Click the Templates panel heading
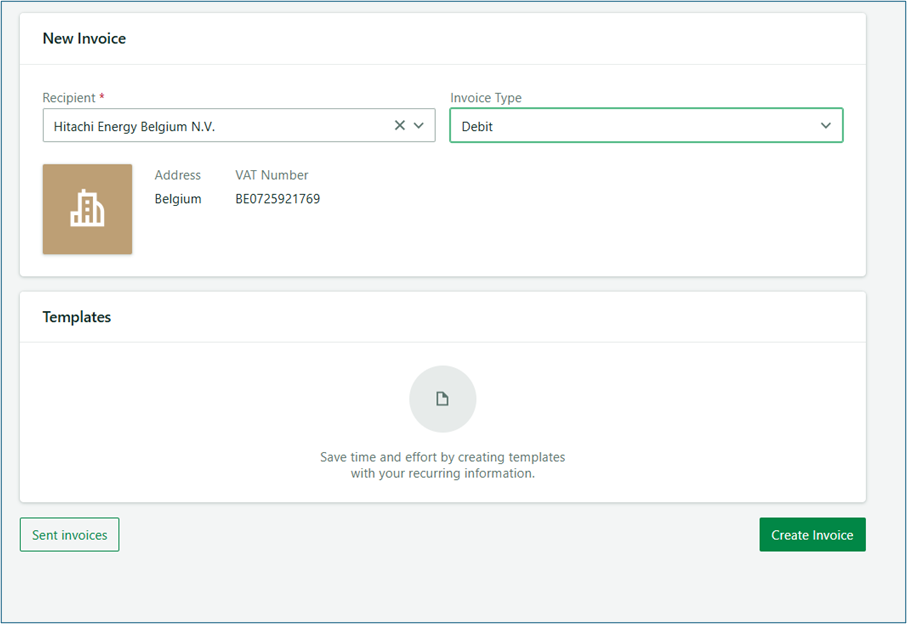This screenshot has width=907, height=624. (x=76, y=317)
